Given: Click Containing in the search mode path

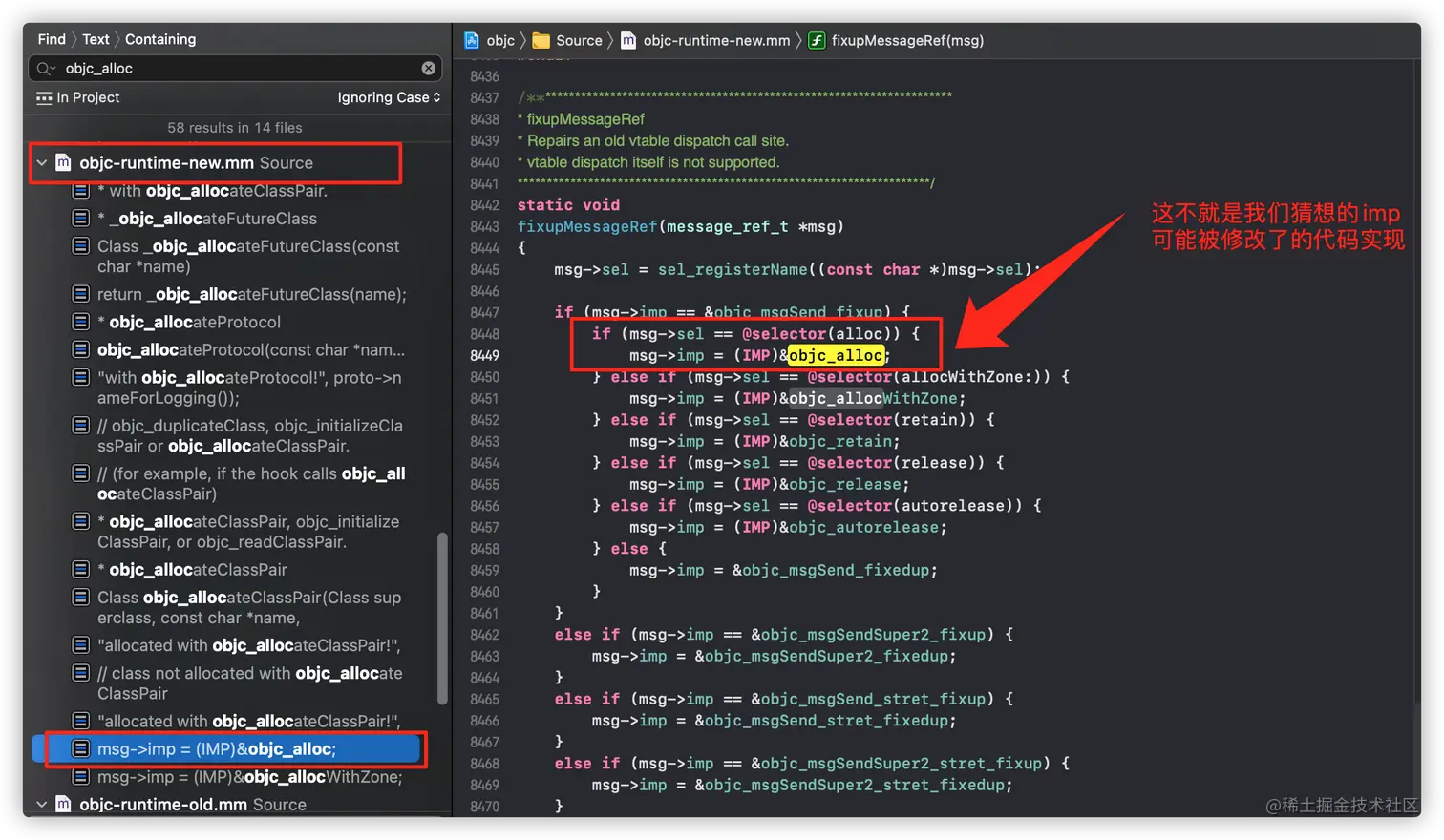Looking at the screenshot, I should pos(160,39).
